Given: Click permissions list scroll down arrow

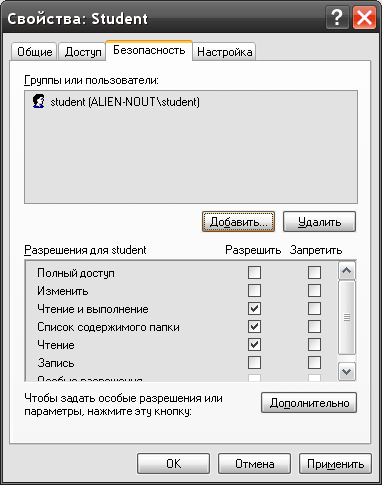Looking at the screenshot, I should [347, 371].
